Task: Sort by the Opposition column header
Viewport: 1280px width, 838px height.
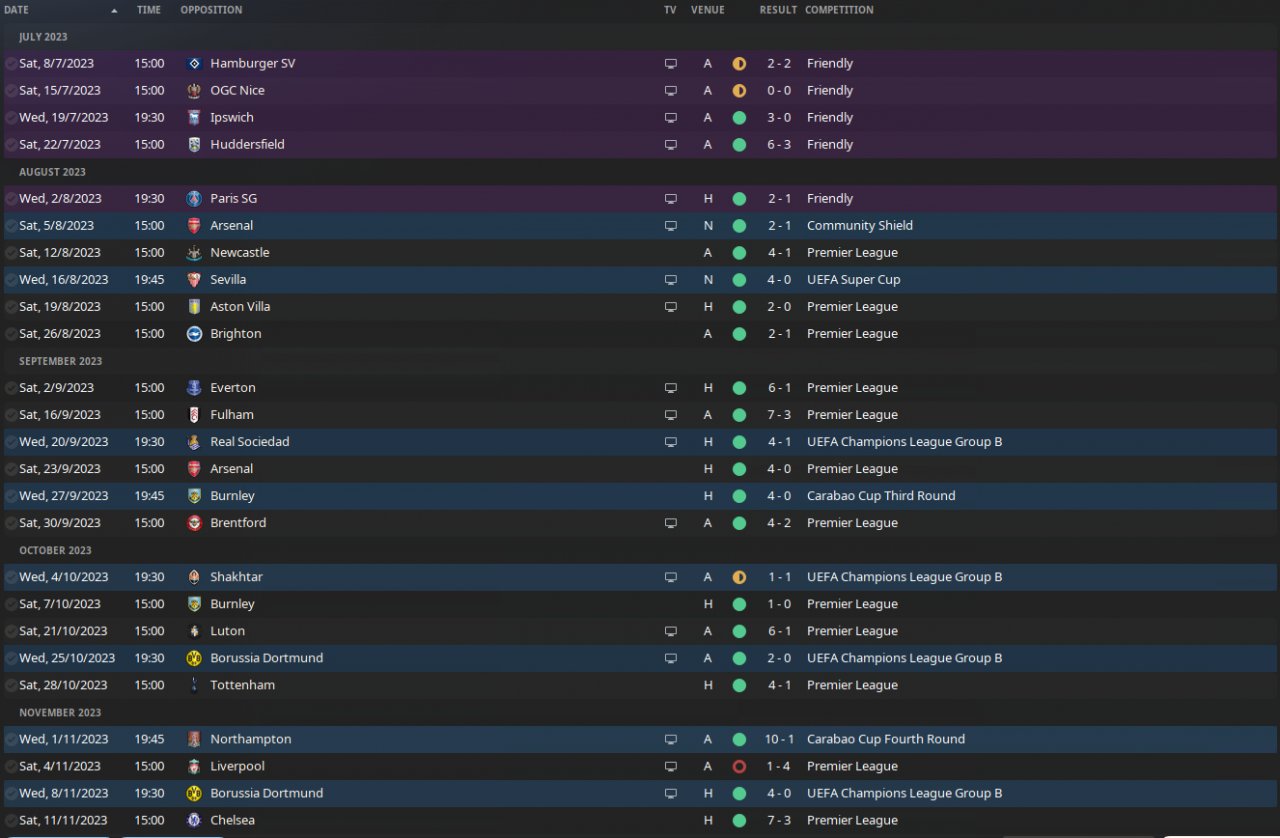Action: click(211, 10)
